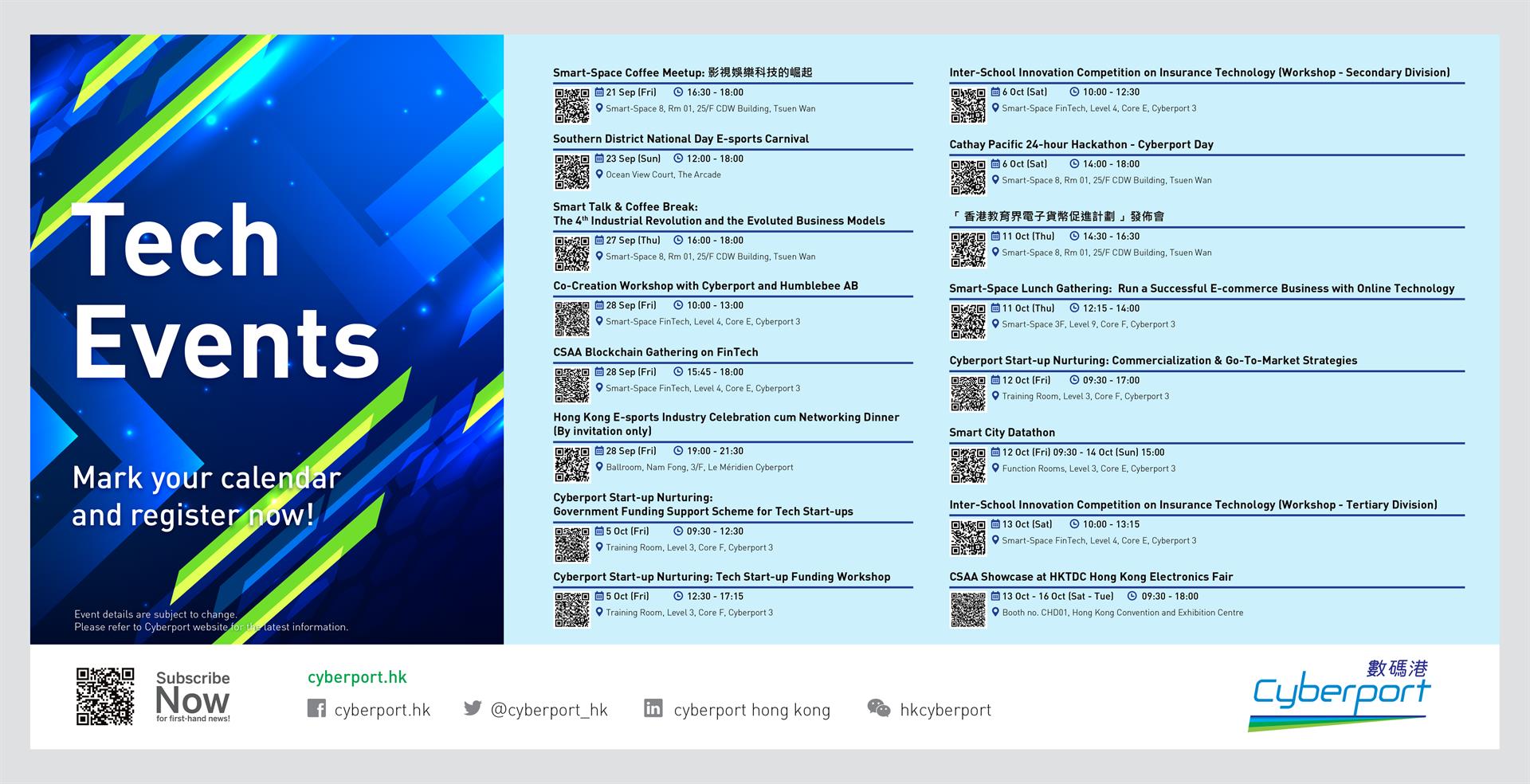1530x784 pixels.
Task: Click QR code for Insurance Competition Tertiary Division
Action: (x=968, y=538)
